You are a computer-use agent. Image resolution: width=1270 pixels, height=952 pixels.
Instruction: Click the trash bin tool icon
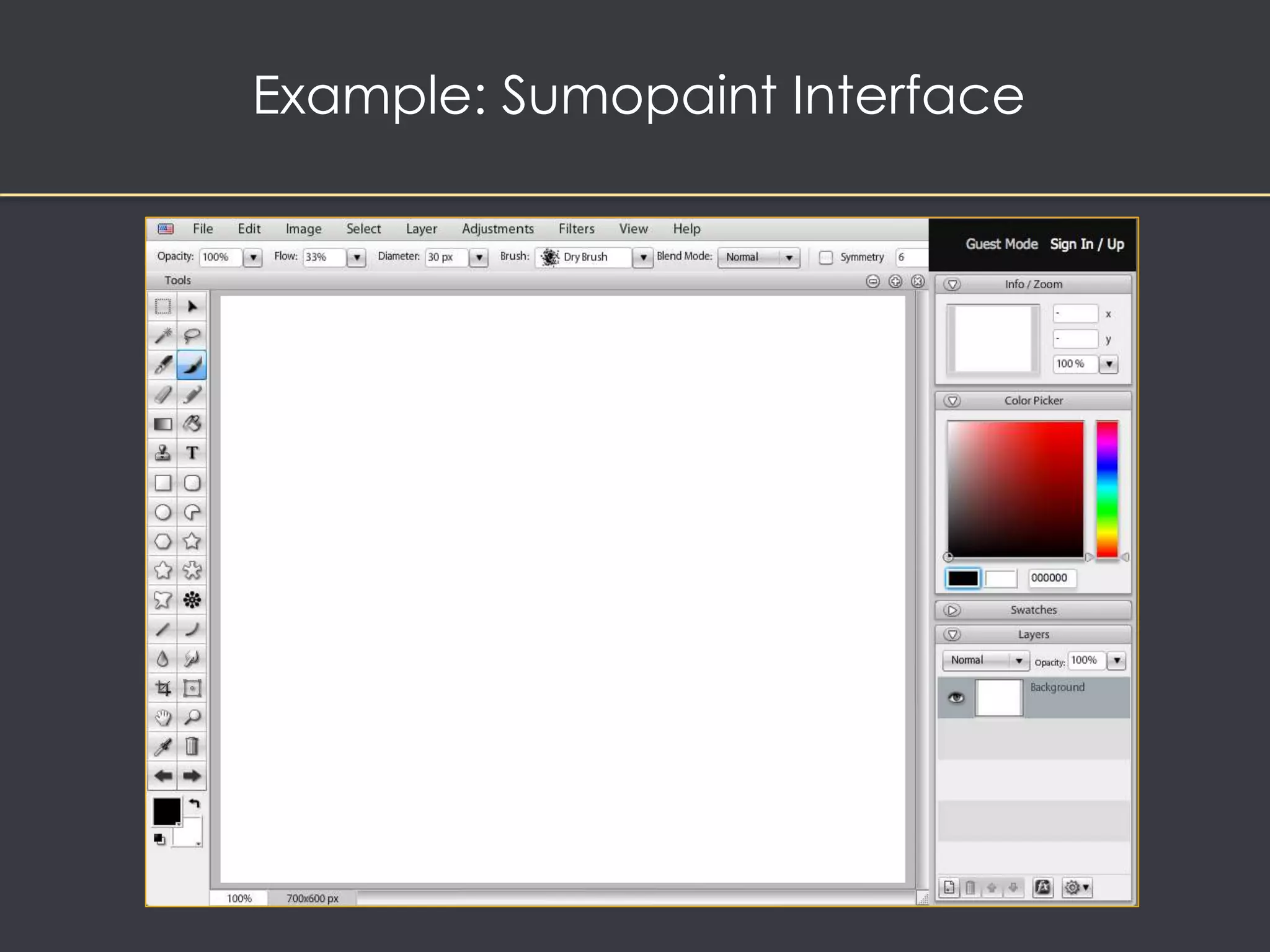click(x=192, y=747)
